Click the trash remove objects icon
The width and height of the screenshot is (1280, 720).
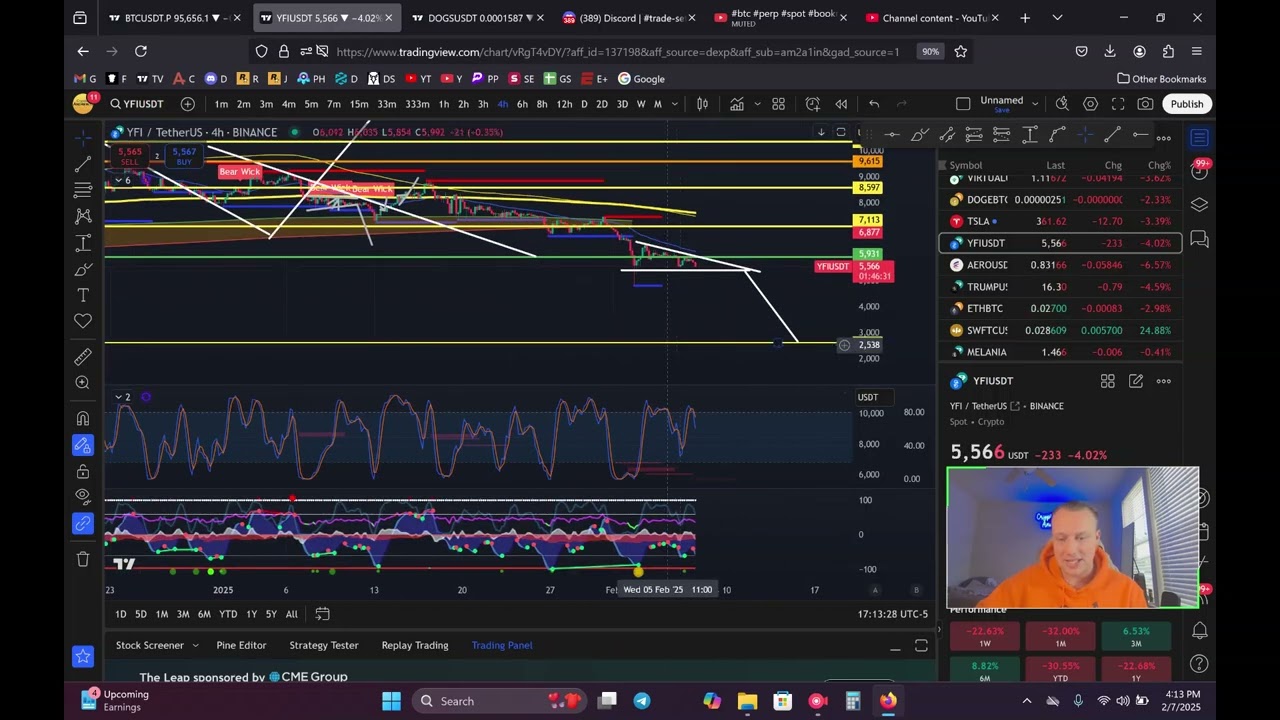point(83,559)
